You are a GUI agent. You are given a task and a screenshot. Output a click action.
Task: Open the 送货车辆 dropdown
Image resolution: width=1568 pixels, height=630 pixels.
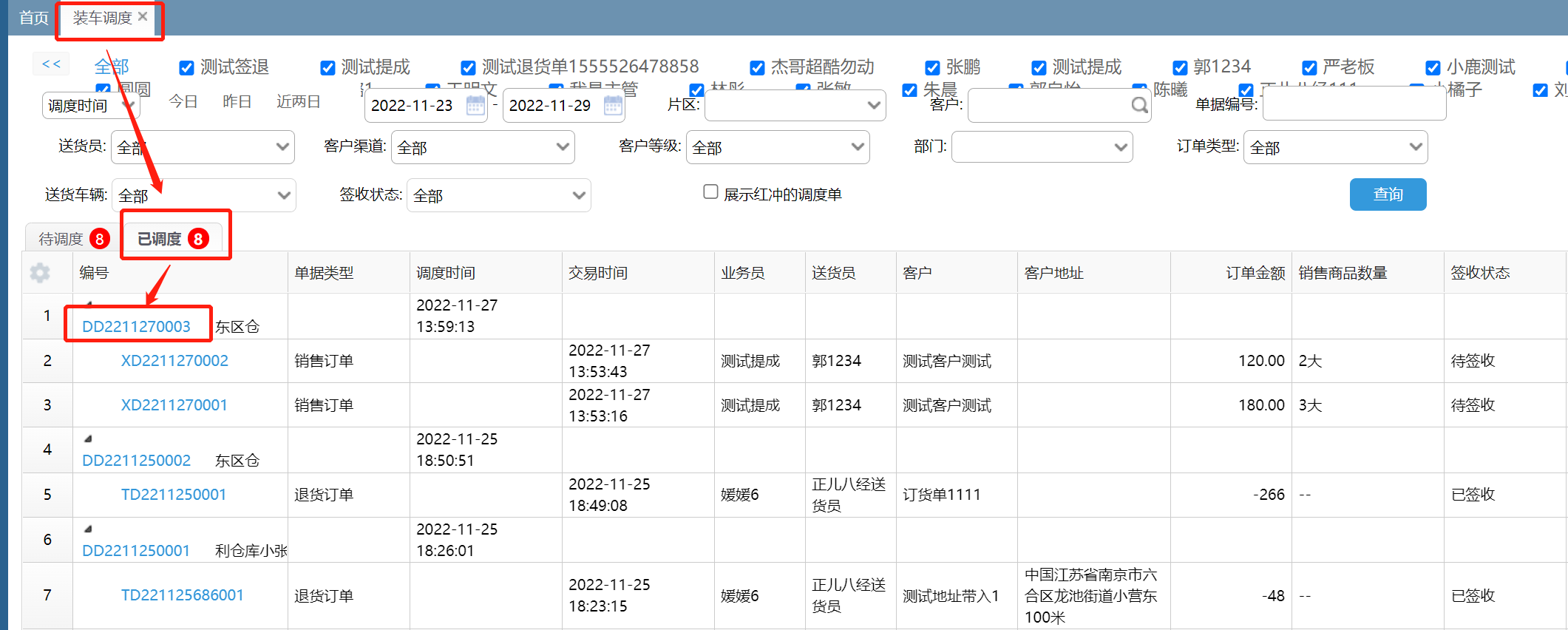[x=204, y=195]
